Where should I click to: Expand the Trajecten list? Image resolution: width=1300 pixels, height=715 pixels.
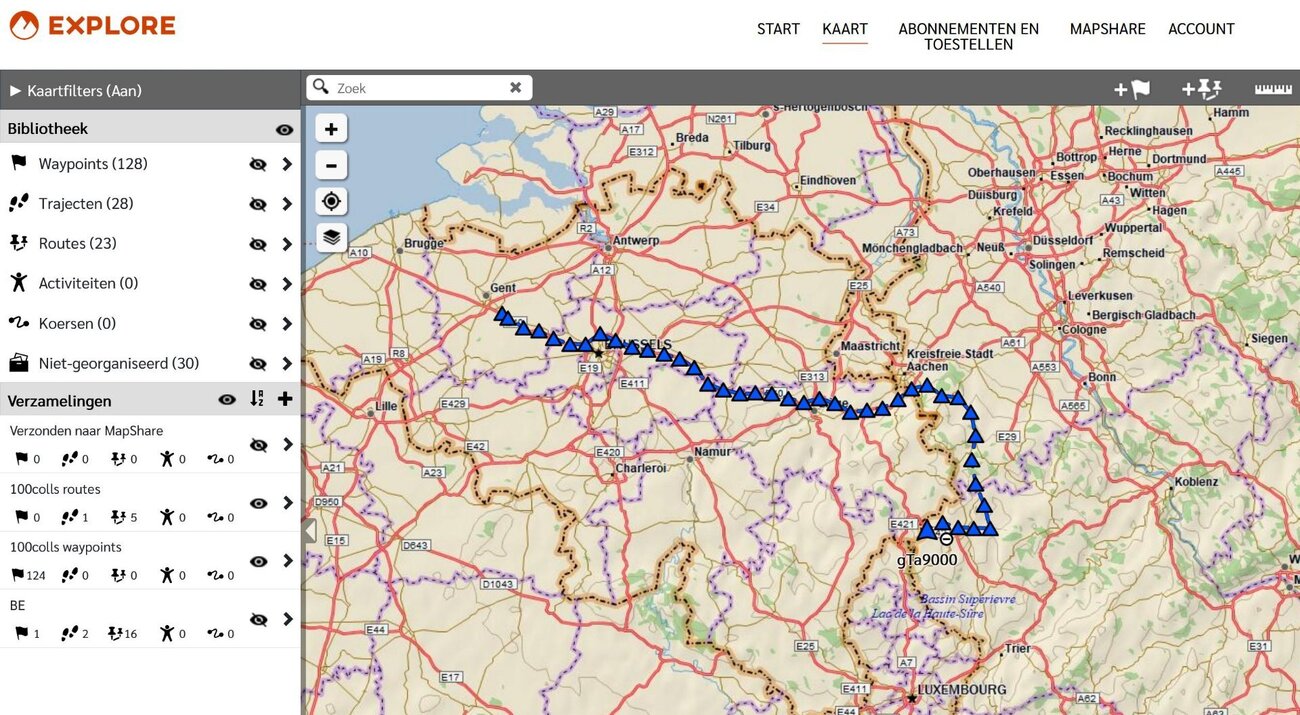[287, 204]
